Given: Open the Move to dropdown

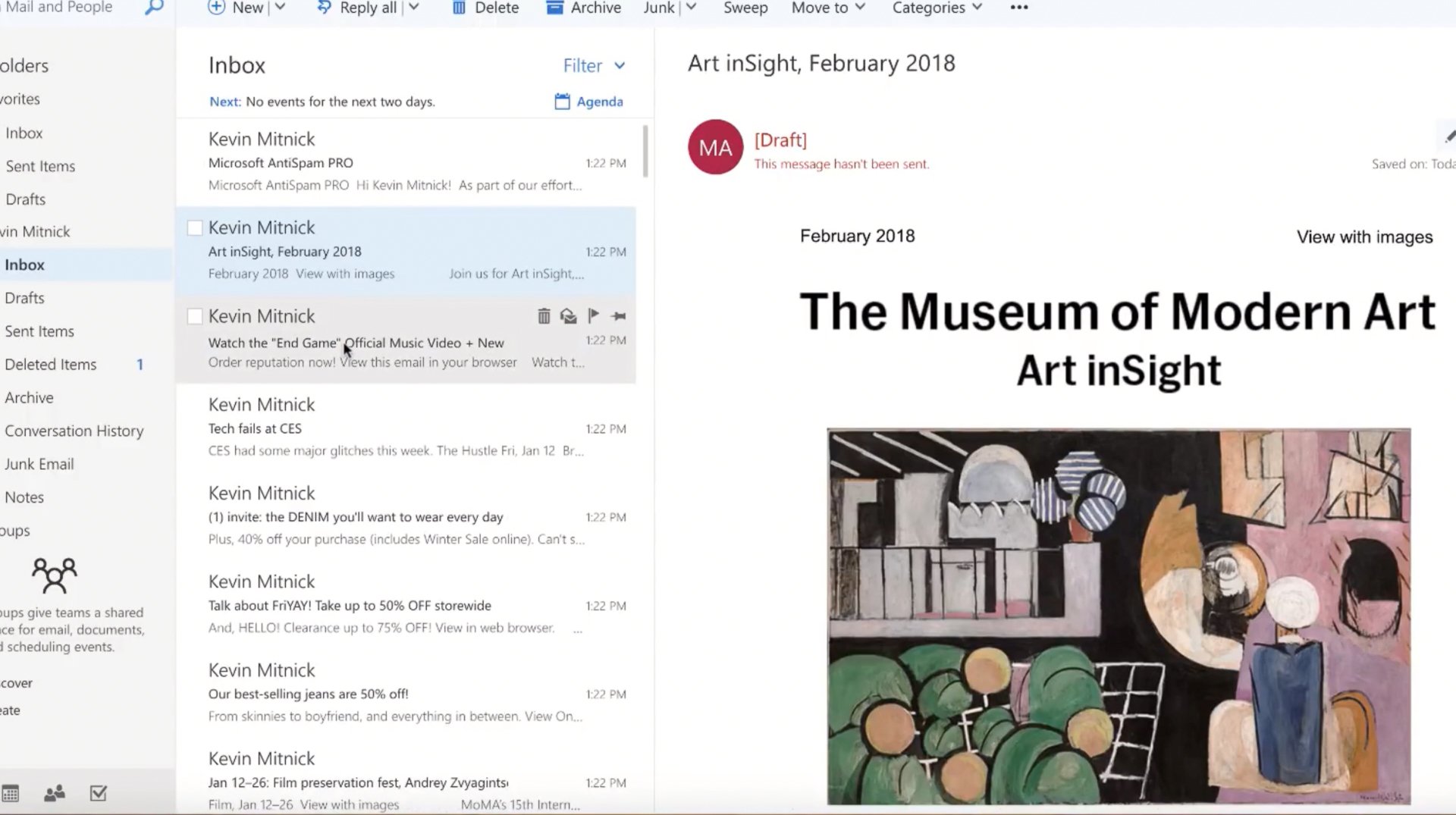Looking at the screenshot, I should click(x=828, y=8).
